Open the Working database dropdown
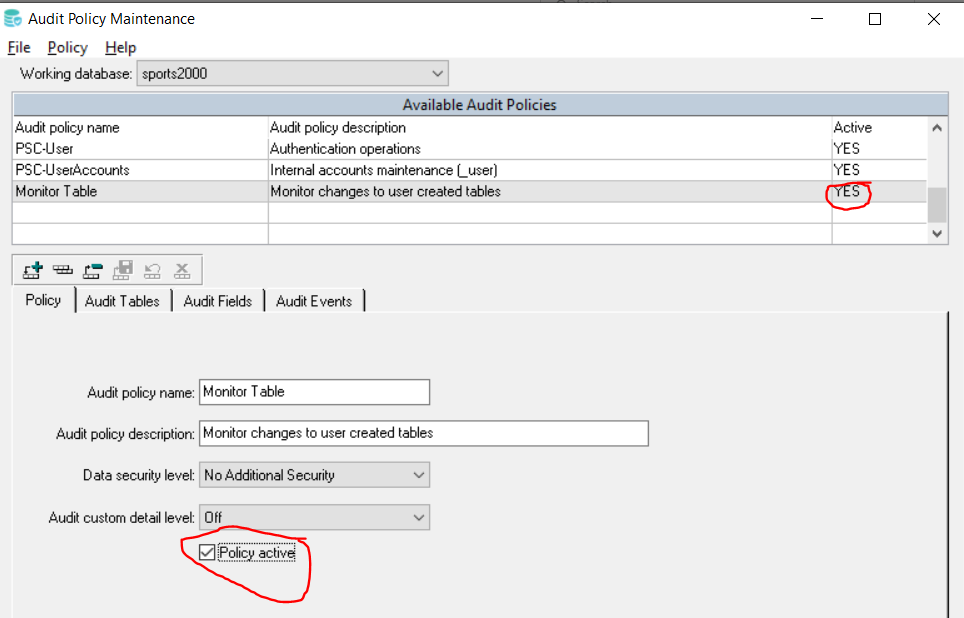The height and width of the screenshot is (618, 964). 293,74
